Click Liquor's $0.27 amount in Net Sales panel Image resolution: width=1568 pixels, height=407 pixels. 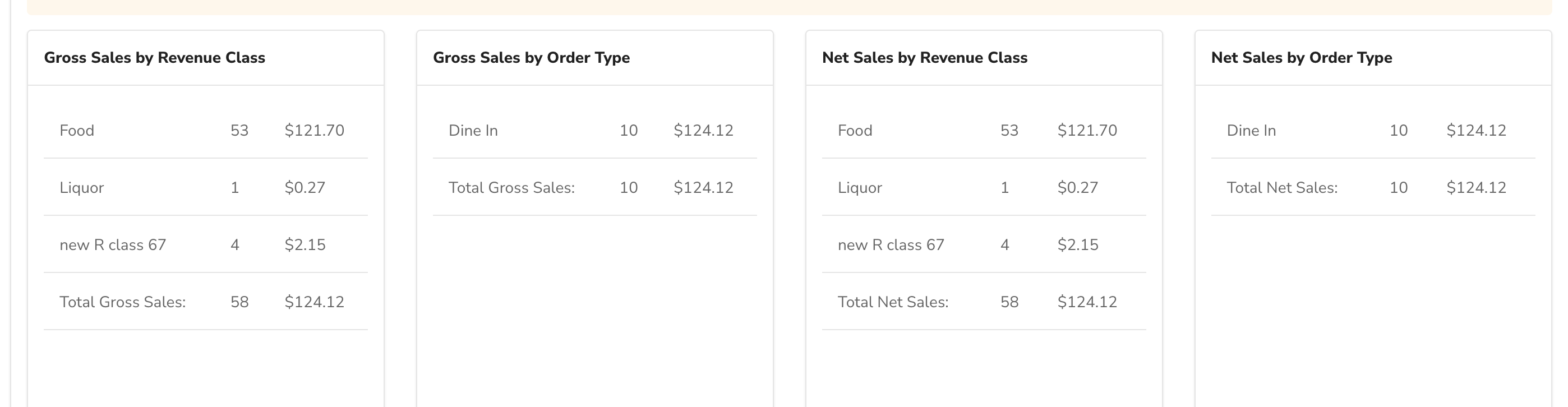(x=1077, y=188)
